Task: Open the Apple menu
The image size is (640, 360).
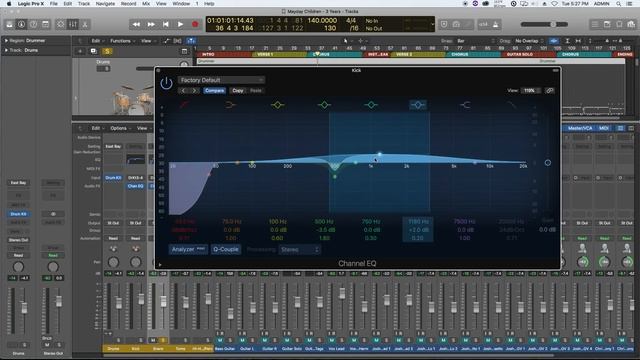Action: tap(9, 4)
